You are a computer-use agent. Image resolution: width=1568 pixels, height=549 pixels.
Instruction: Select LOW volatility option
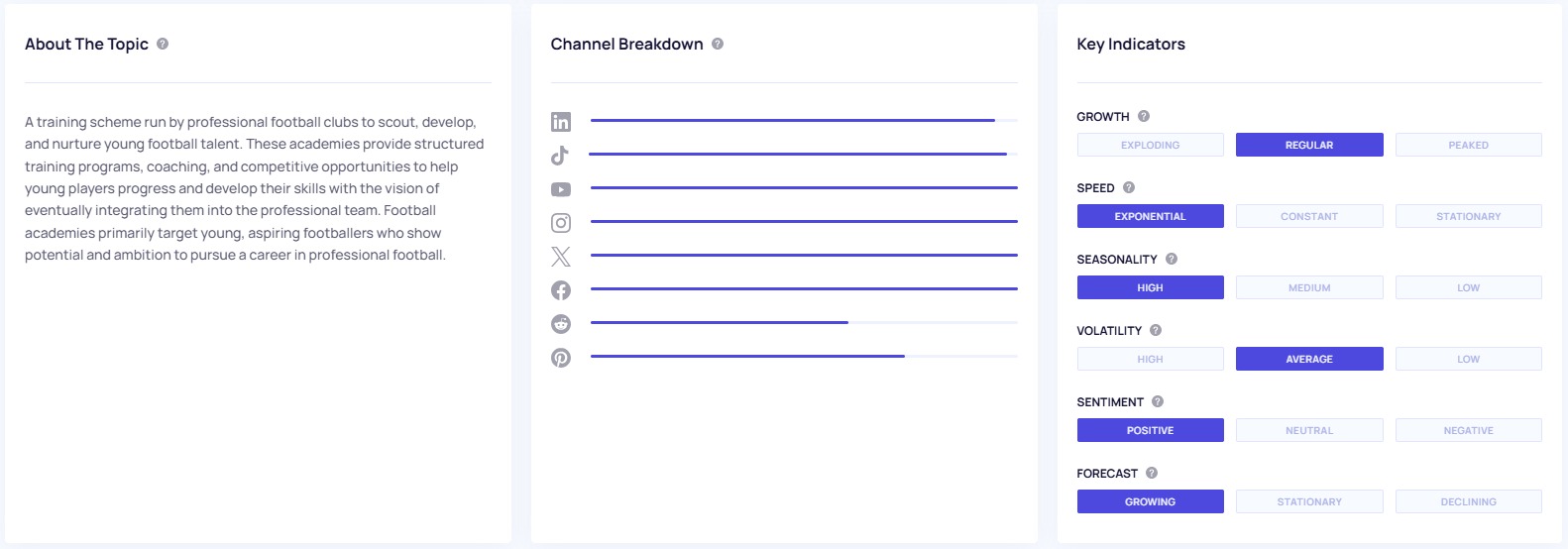point(1468,359)
